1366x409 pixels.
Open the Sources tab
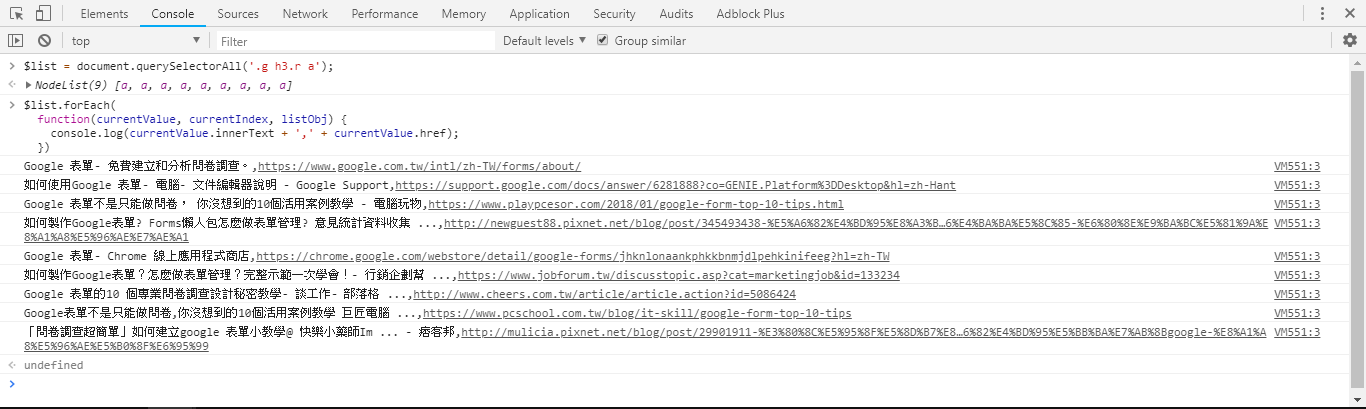pos(237,14)
